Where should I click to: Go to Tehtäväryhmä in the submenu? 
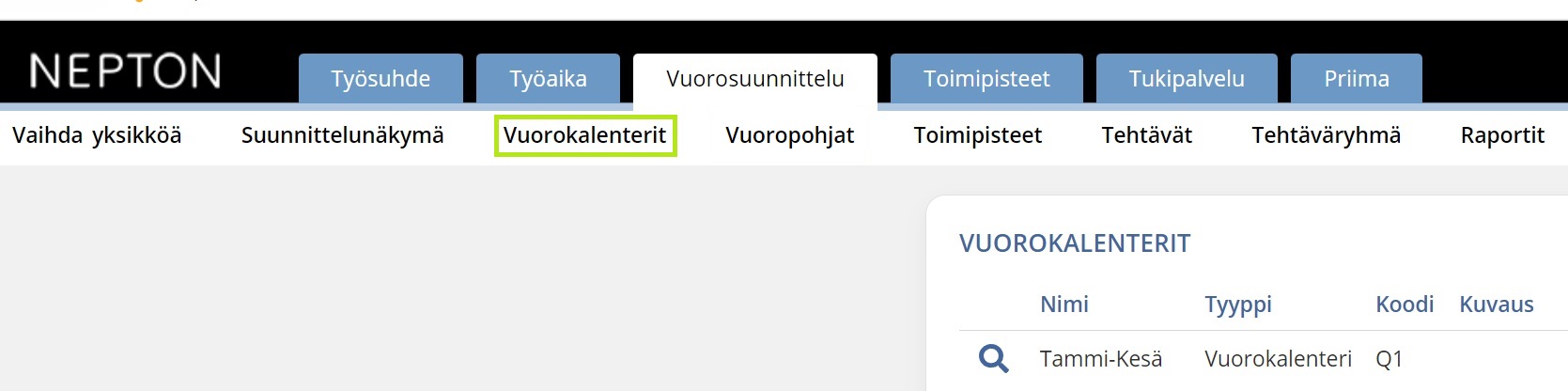pos(1326,135)
